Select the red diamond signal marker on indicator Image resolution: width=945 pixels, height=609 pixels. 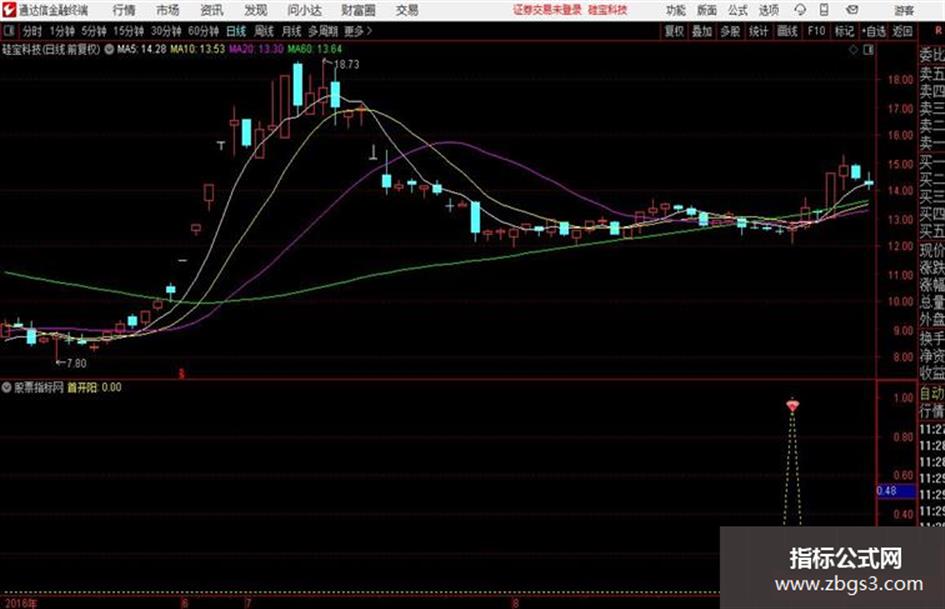pos(793,405)
